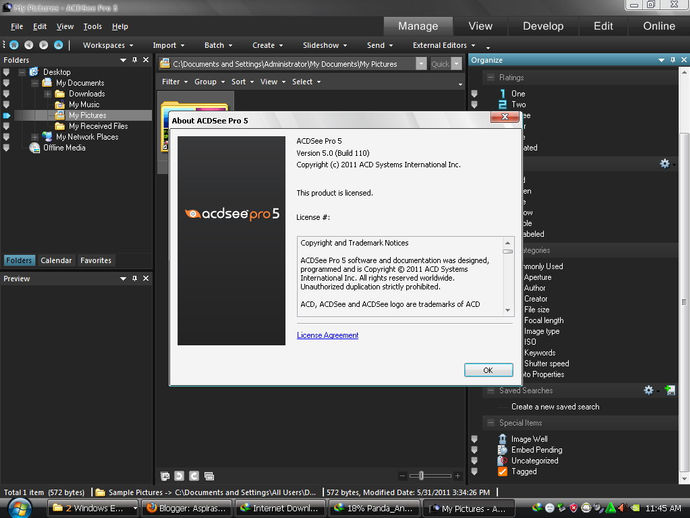The width and height of the screenshot is (690, 518).
Task: Open the Batch dropdown
Action: pyautogui.click(x=218, y=45)
